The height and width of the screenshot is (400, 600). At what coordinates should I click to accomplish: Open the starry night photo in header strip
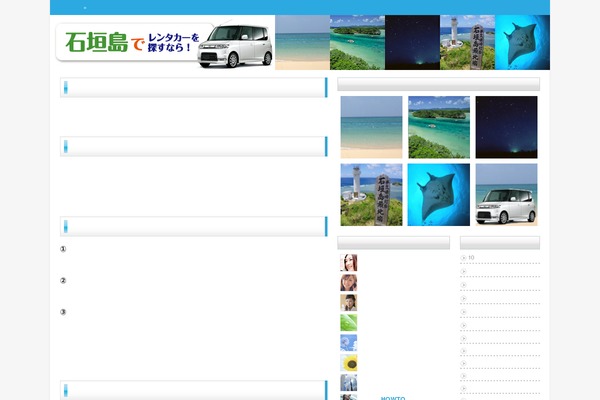(412, 42)
